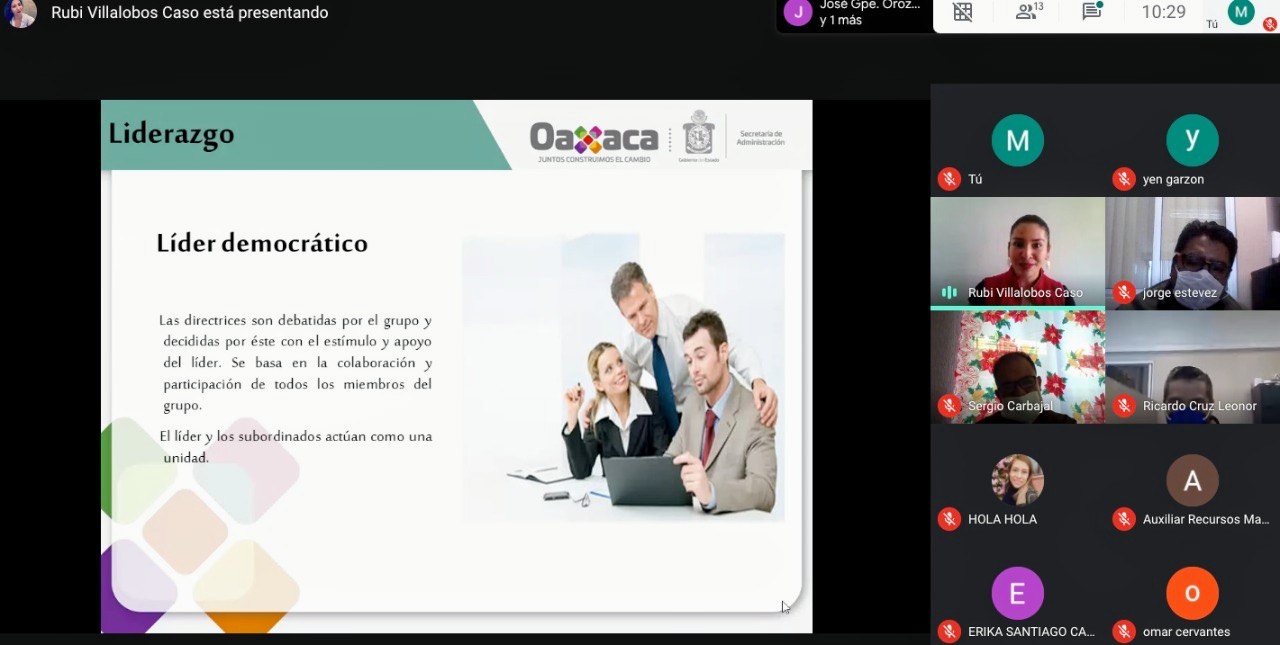Click the grid layout icon in top bar

(962, 12)
